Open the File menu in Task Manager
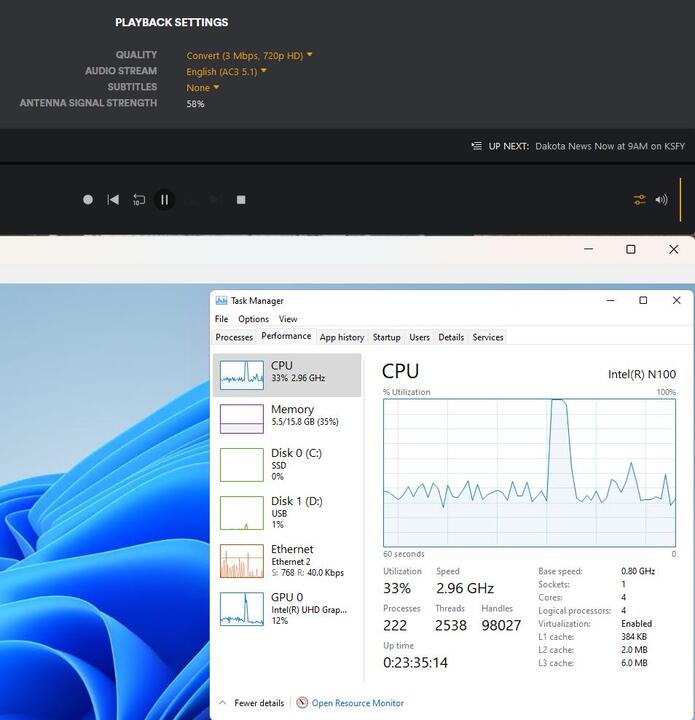Viewport: 695px width, 720px height. click(221, 319)
